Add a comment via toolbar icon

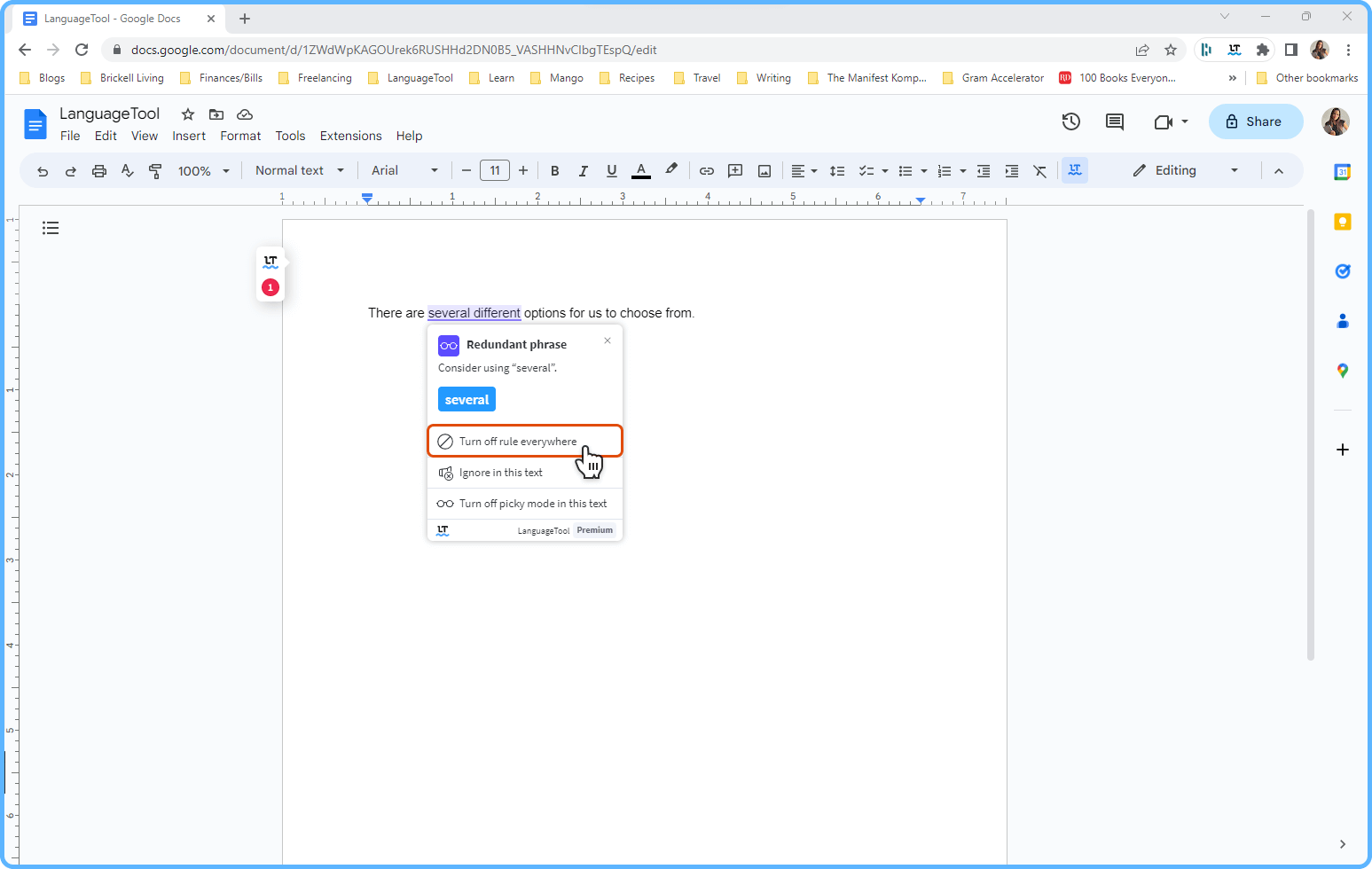[735, 171]
